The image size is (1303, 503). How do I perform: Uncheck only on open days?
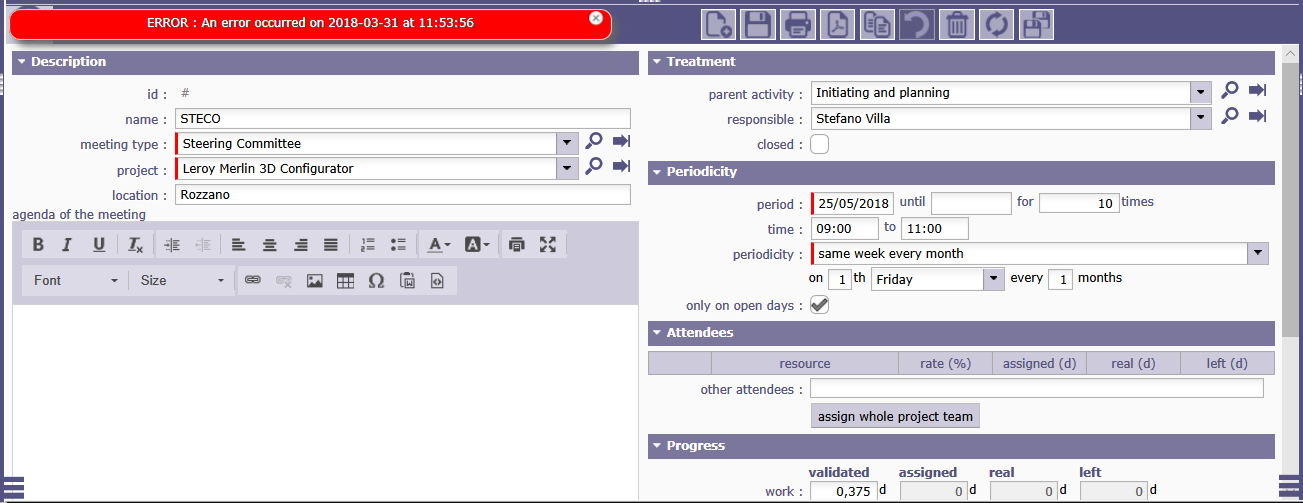pos(819,305)
